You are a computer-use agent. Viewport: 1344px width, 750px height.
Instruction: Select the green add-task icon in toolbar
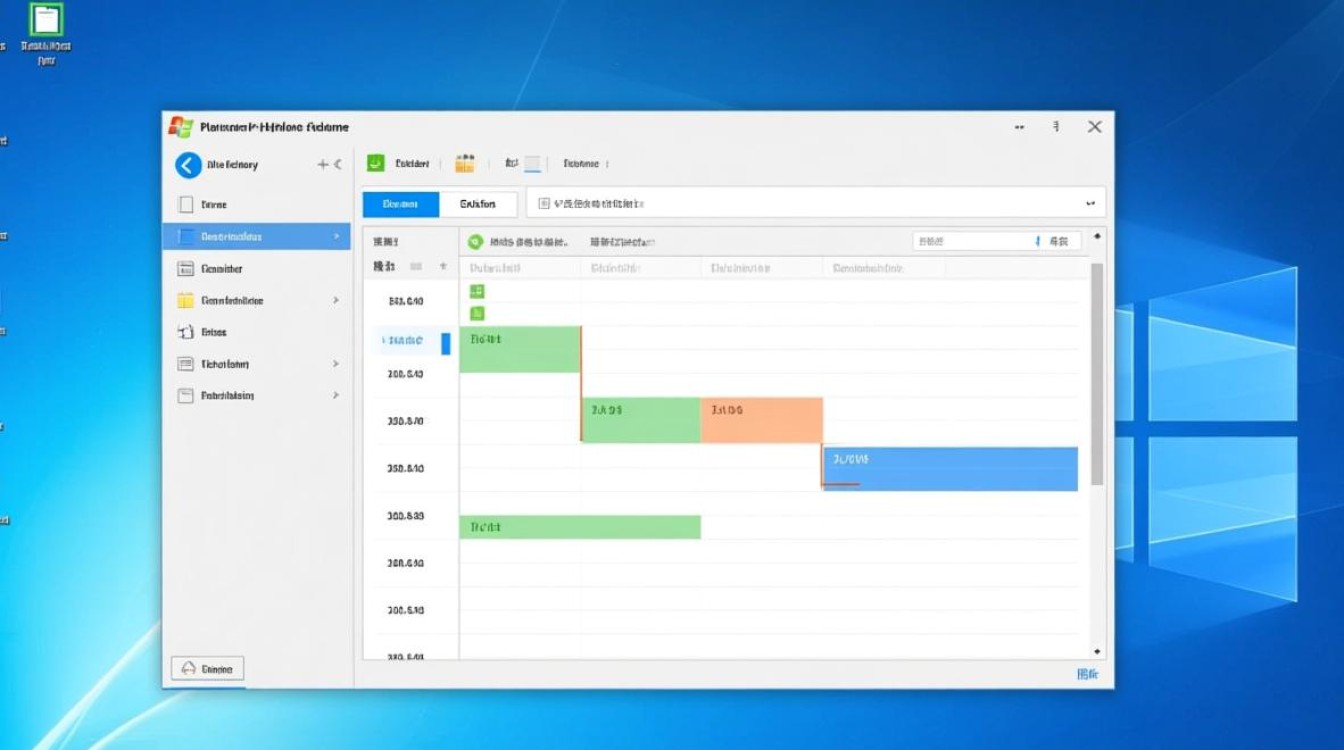coord(375,163)
